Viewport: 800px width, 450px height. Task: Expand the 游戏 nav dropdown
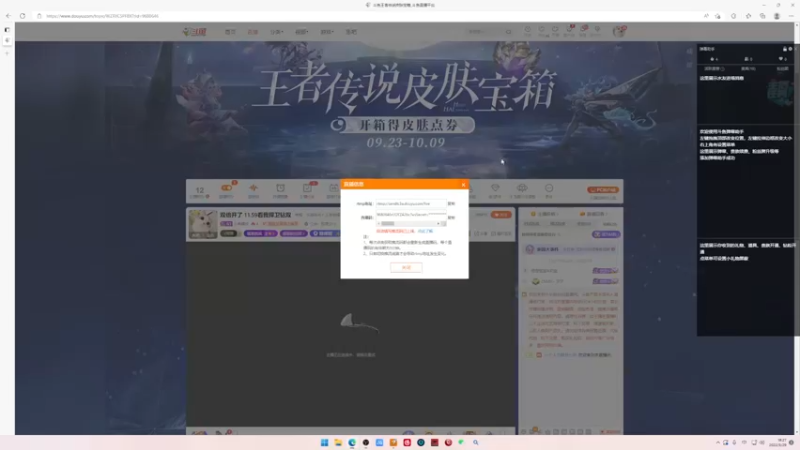(x=327, y=32)
